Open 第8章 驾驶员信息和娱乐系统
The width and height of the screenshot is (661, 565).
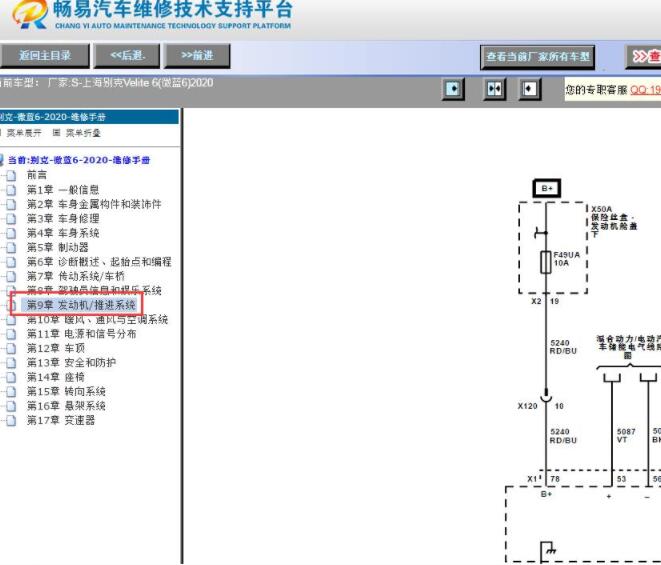tap(94, 290)
